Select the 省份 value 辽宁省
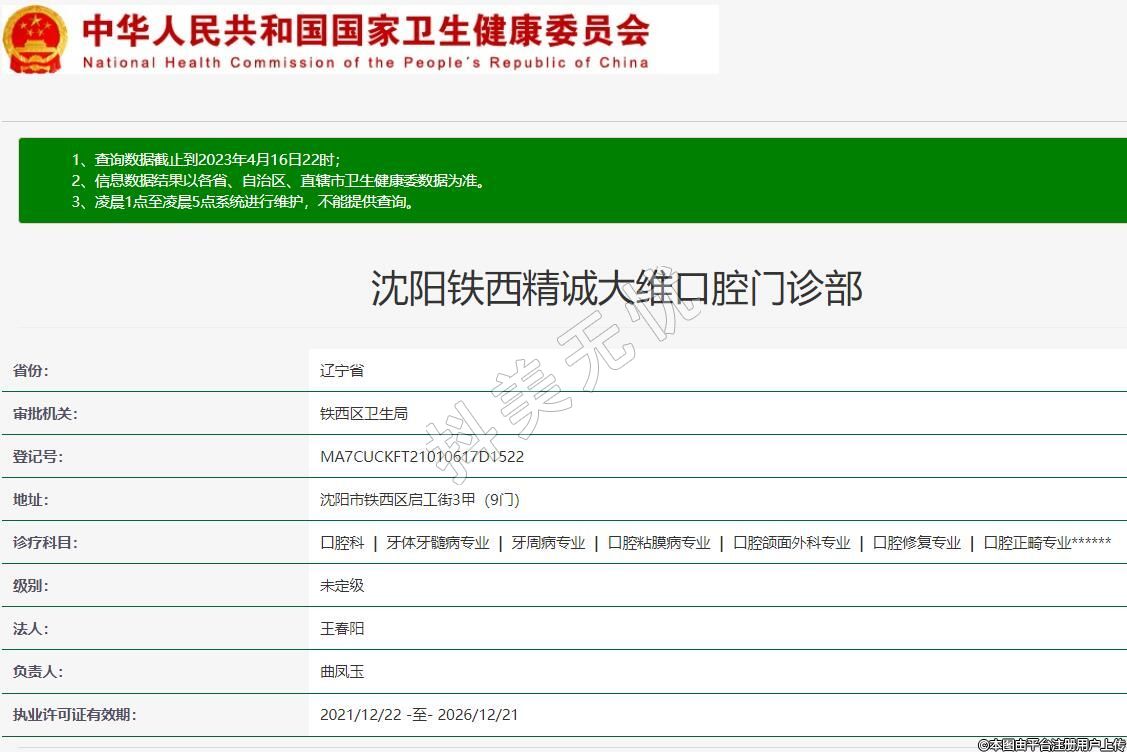Viewport: 1127px width, 752px height. [342, 371]
